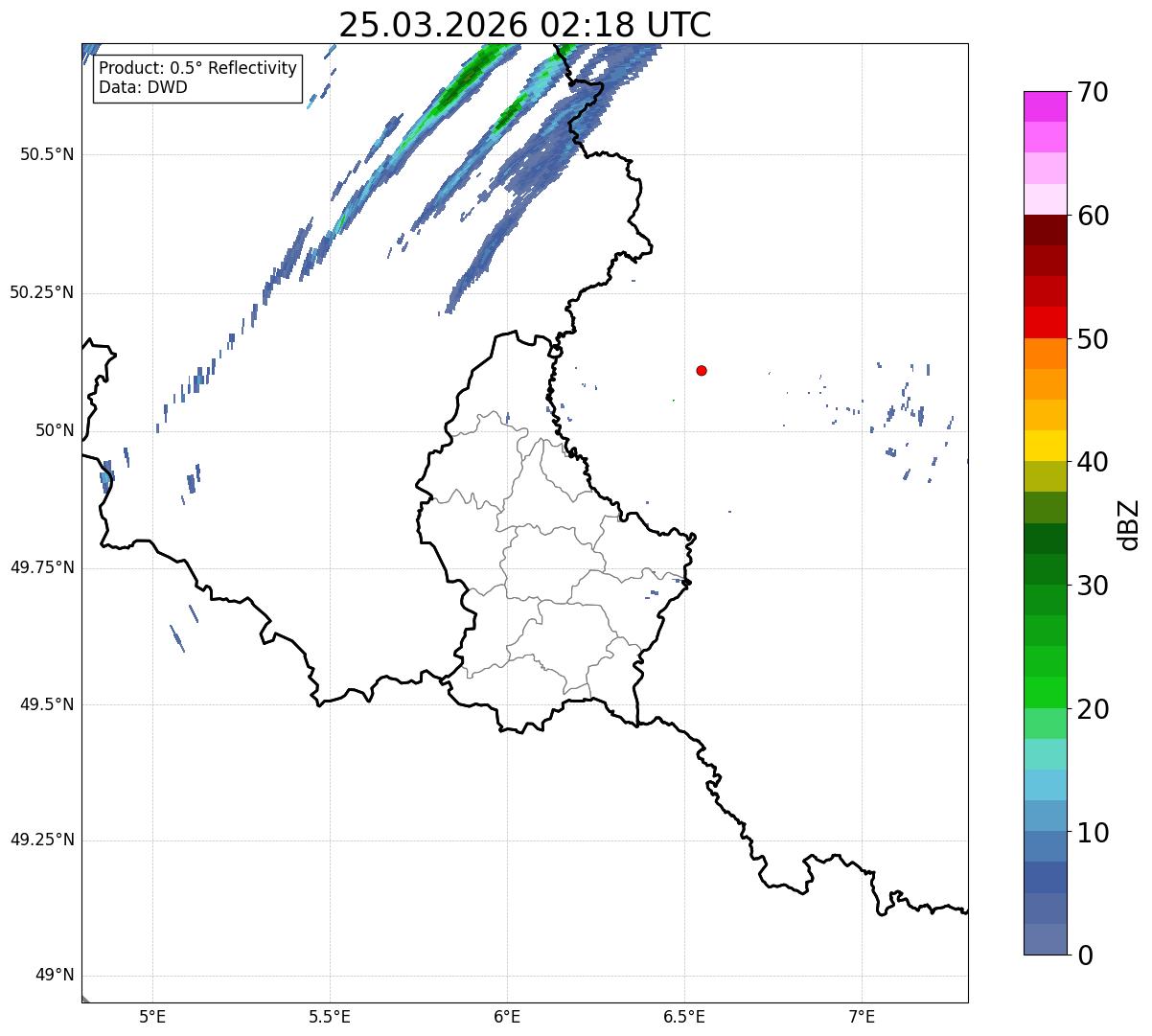The height and width of the screenshot is (1036, 1152).
Task: Click the magenta 70 dBZ colorbar segment
Action: click(x=1045, y=106)
